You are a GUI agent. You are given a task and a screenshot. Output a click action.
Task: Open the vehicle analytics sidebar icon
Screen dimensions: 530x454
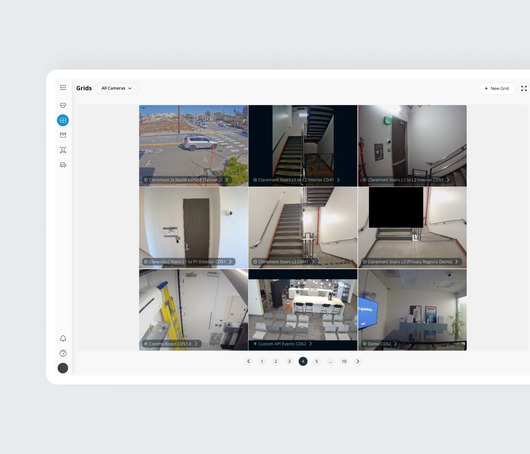63,165
